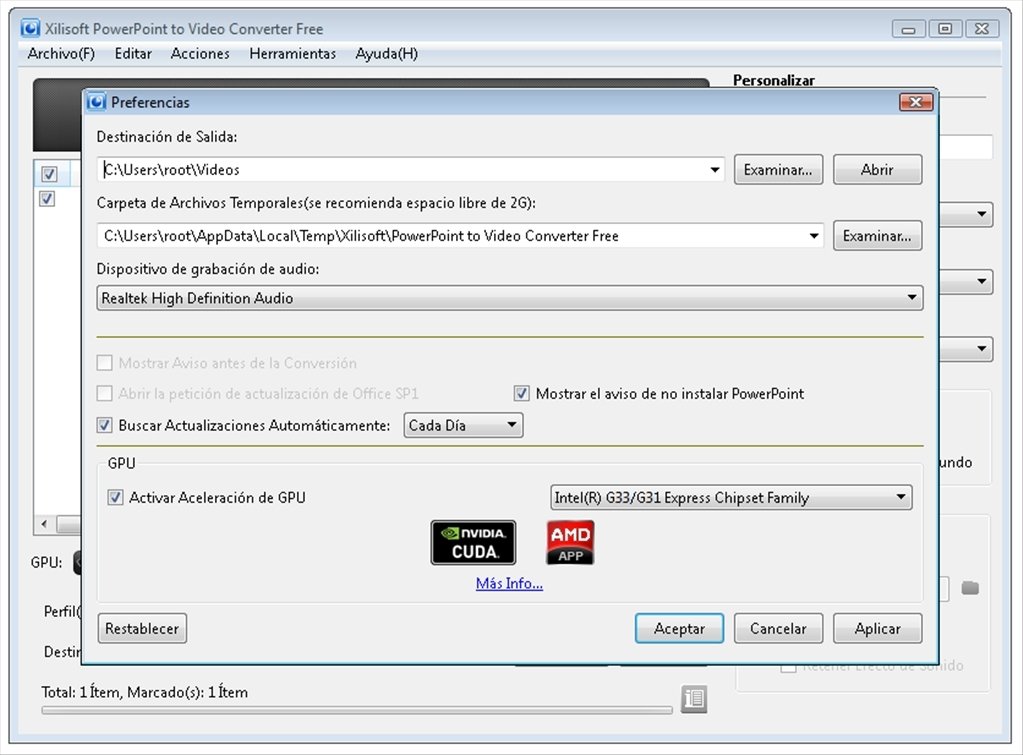This screenshot has height=755, width=1023.
Task: Open the second dropdown arrow in the Personalizar panel
Action: 982,281
